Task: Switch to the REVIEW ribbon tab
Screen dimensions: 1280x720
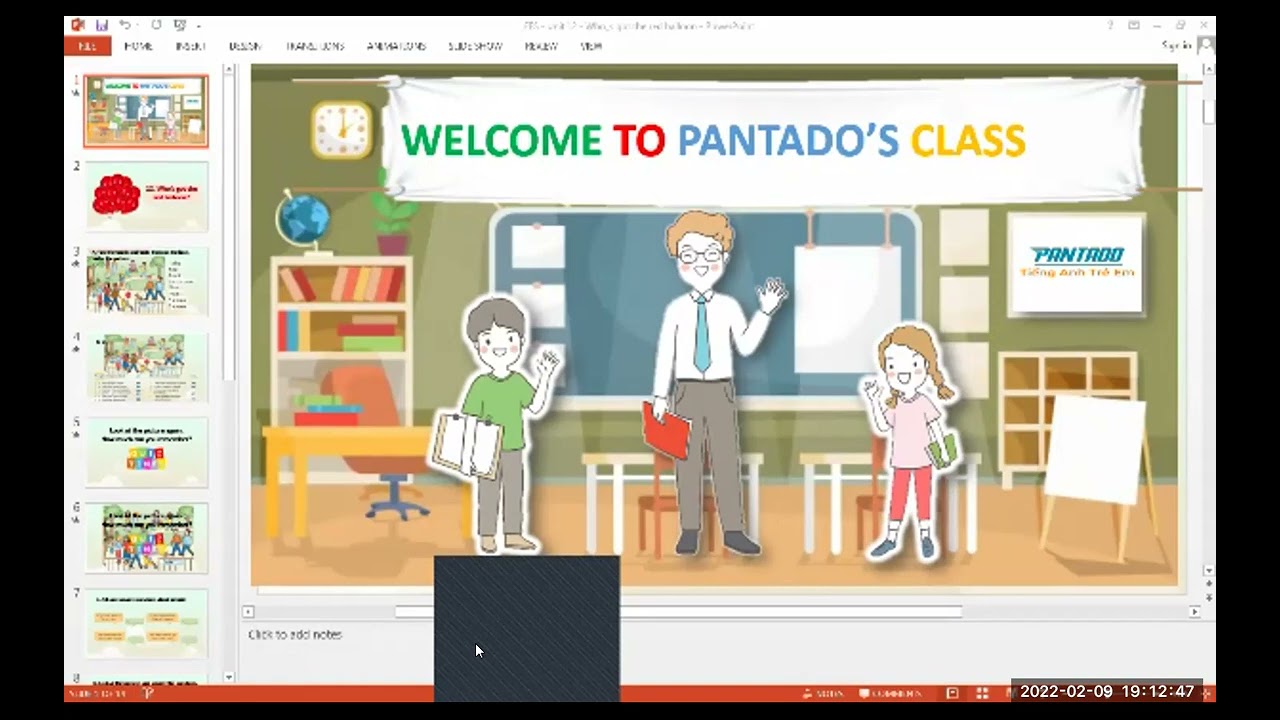Action: (x=541, y=46)
